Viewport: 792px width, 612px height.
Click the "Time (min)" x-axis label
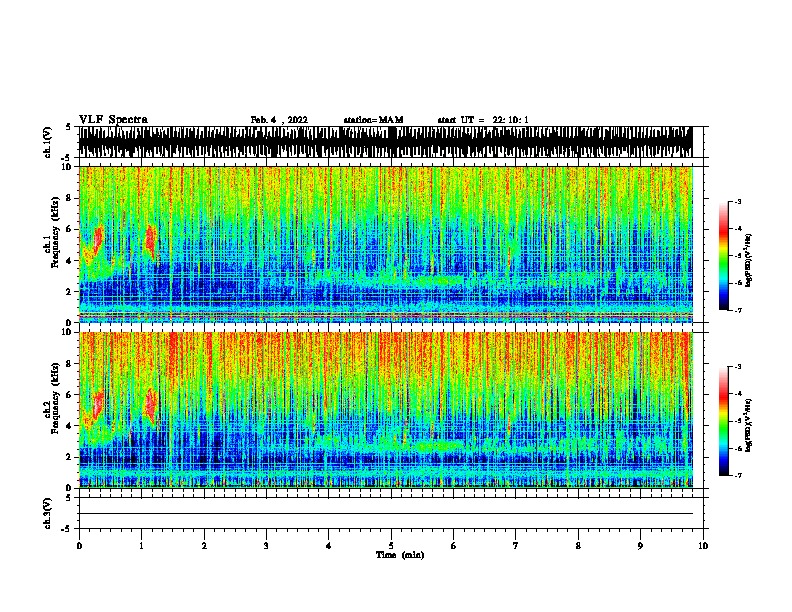click(x=400, y=555)
